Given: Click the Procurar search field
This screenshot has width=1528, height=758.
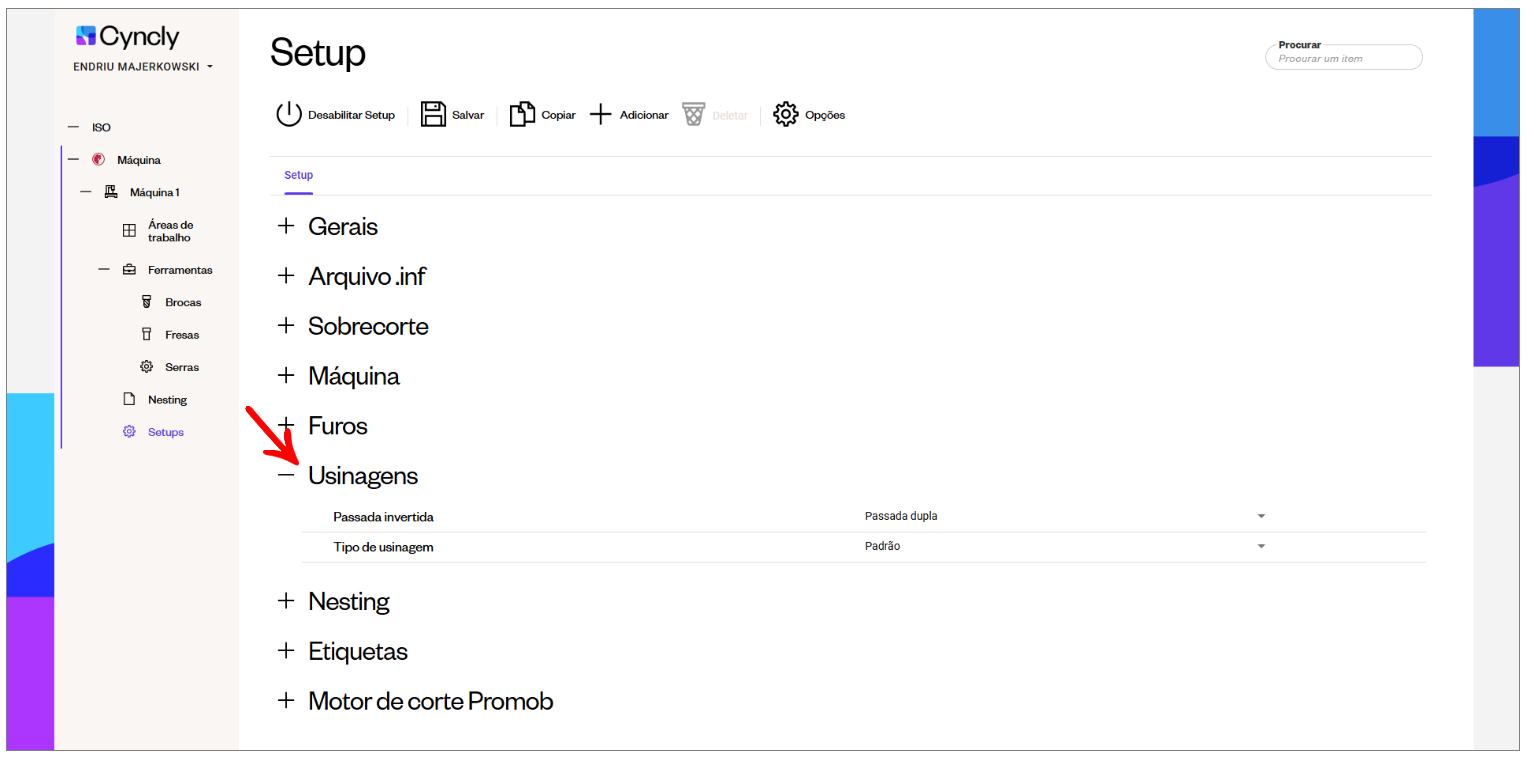Looking at the screenshot, I should [x=1344, y=57].
